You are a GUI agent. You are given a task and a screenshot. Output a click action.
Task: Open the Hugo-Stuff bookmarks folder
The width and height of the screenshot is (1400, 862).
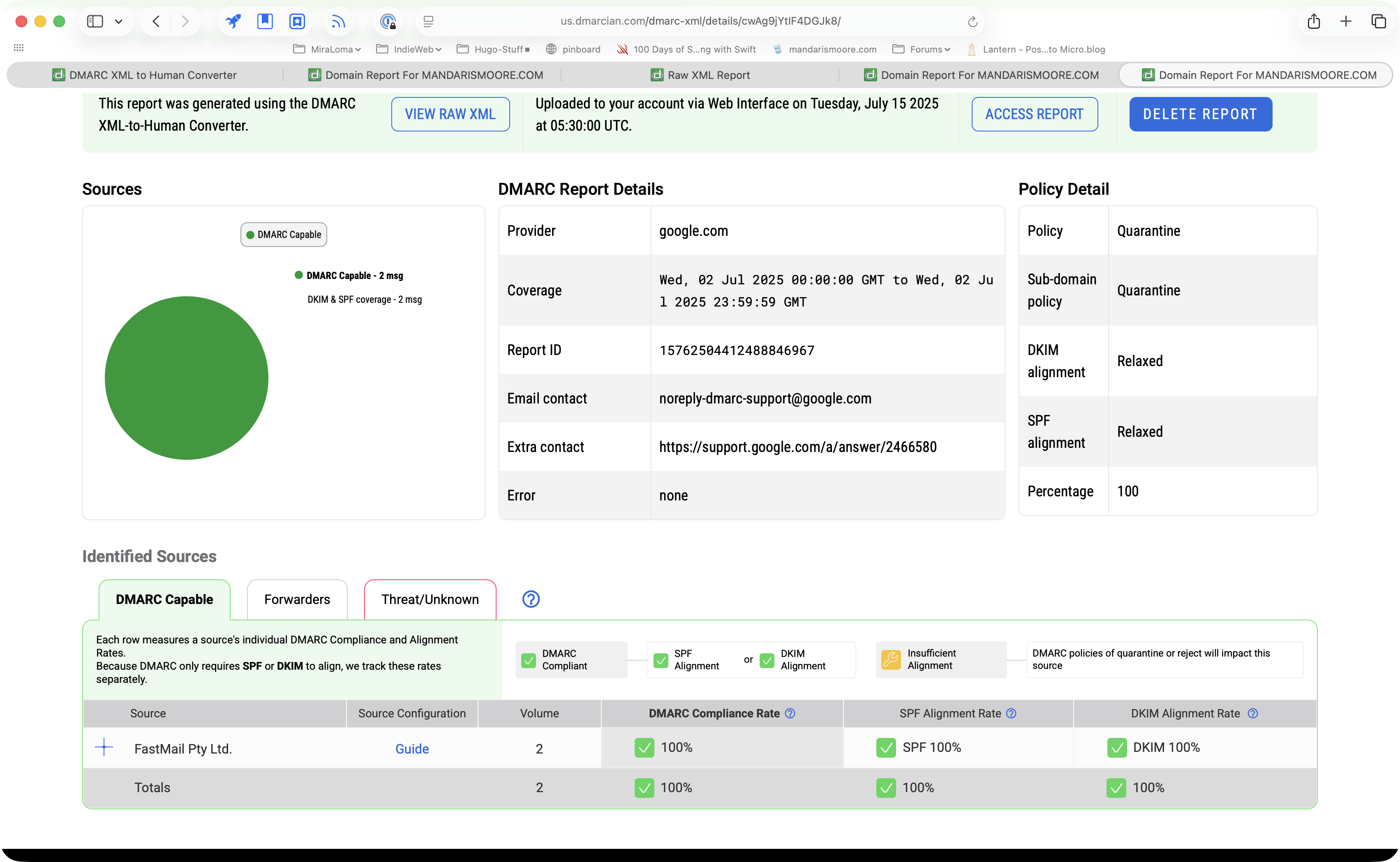(x=493, y=50)
